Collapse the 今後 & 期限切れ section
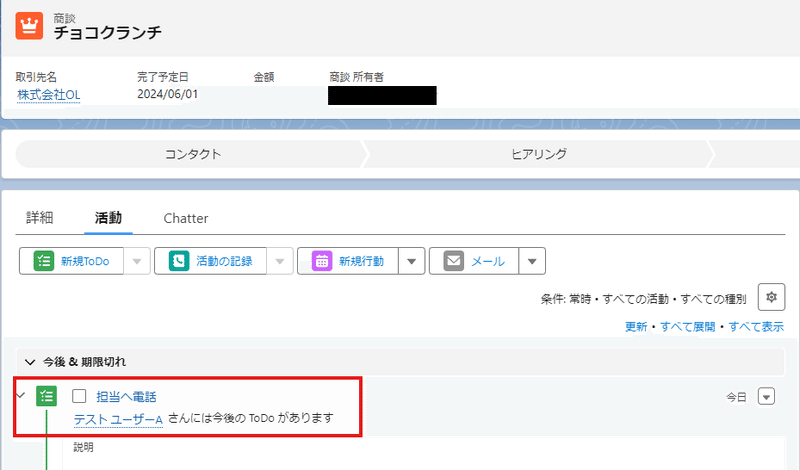Screen dimensions: 800x470 (30, 362)
